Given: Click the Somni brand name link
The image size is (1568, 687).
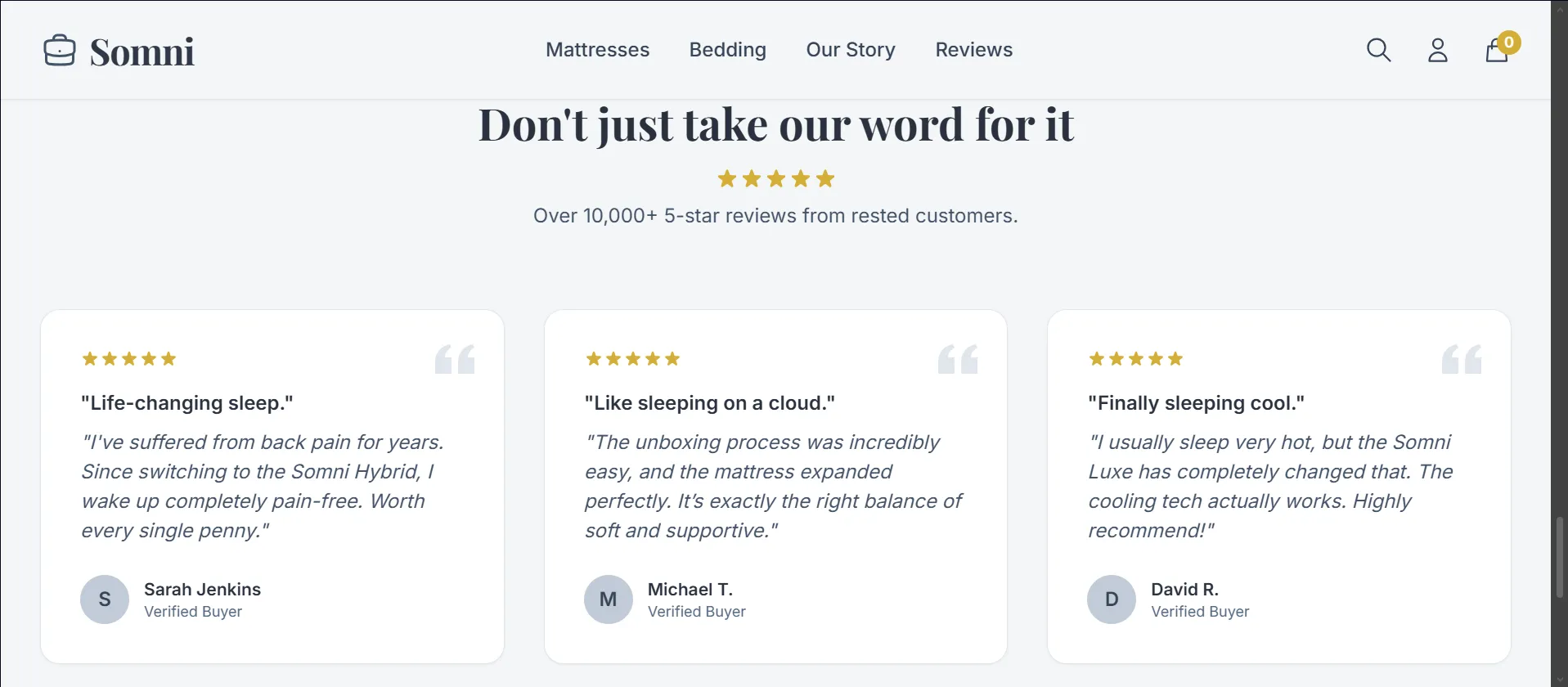Looking at the screenshot, I should click(x=142, y=52).
